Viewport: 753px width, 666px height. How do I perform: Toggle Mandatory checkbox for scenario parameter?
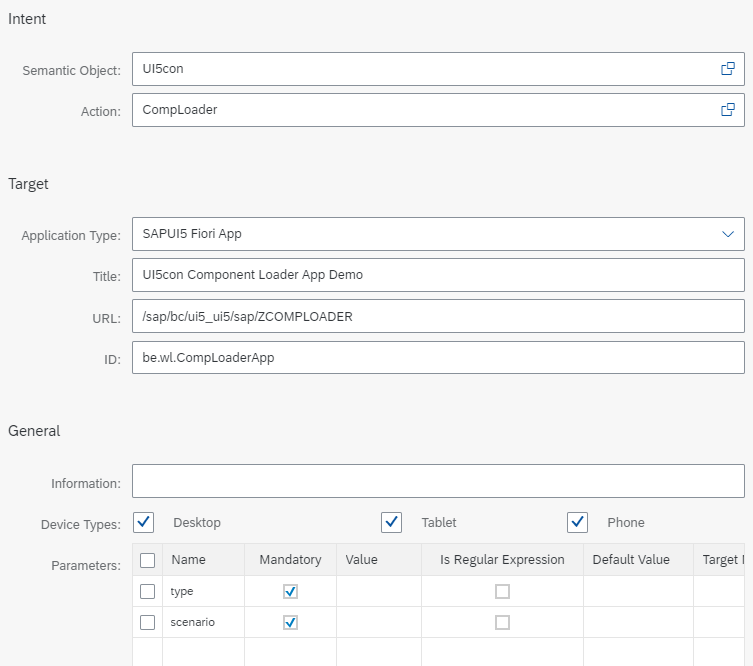tap(290, 622)
